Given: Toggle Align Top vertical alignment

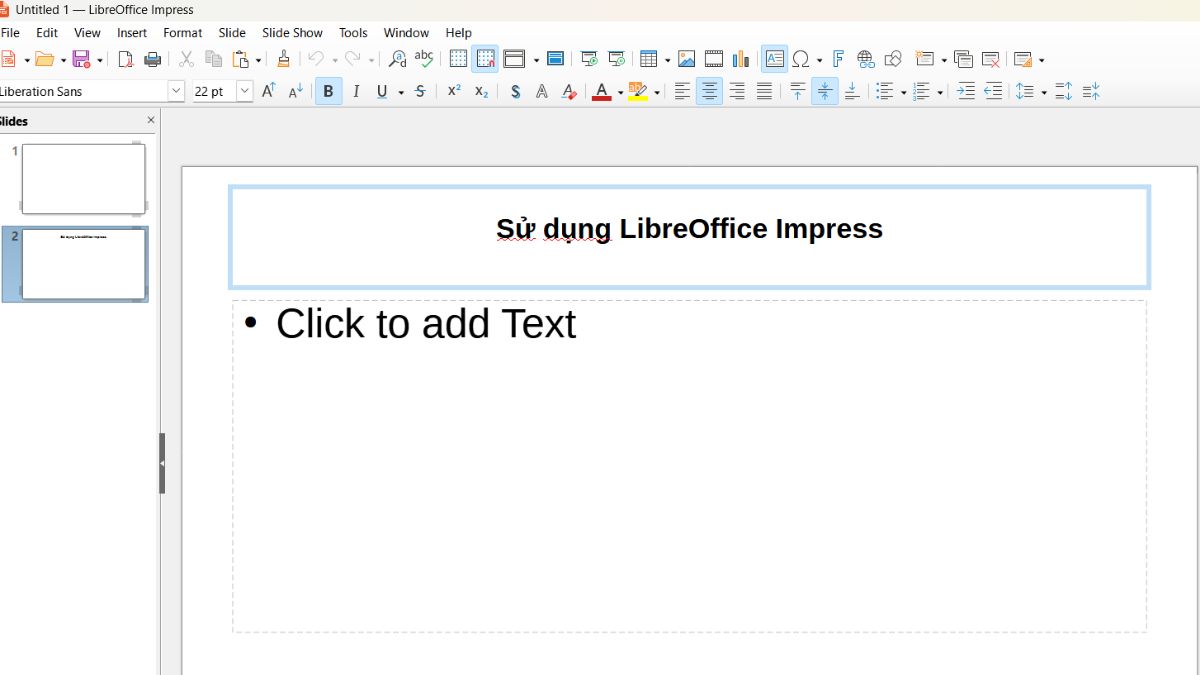Looking at the screenshot, I should [797, 91].
